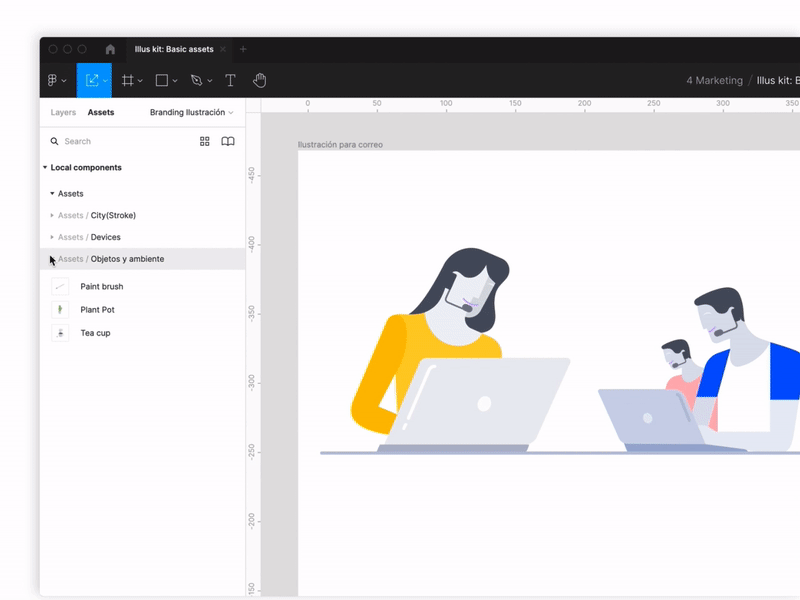The width and height of the screenshot is (800, 600).
Task: Switch assets to grid view
Action: click(205, 141)
